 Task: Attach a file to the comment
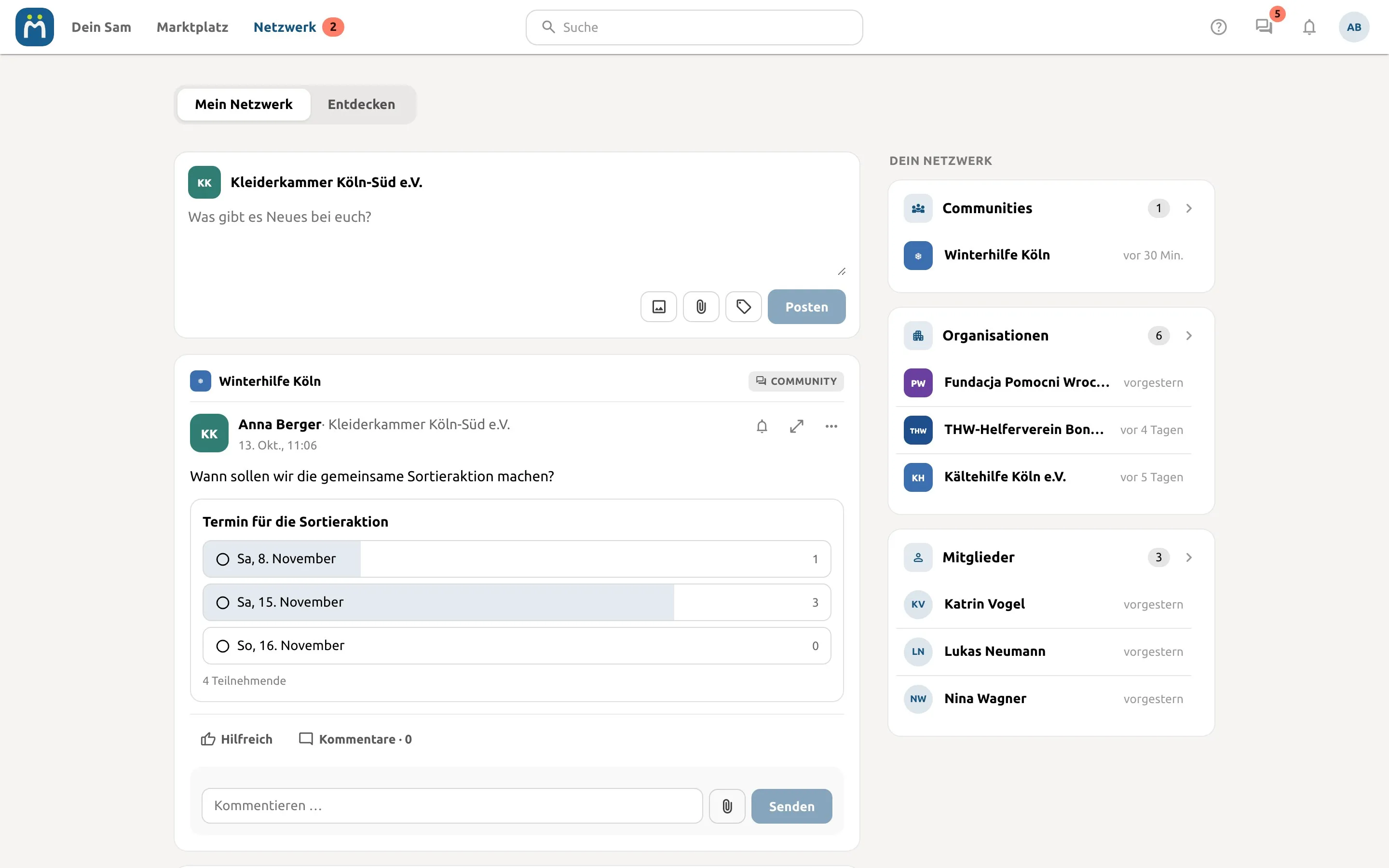click(727, 806)
